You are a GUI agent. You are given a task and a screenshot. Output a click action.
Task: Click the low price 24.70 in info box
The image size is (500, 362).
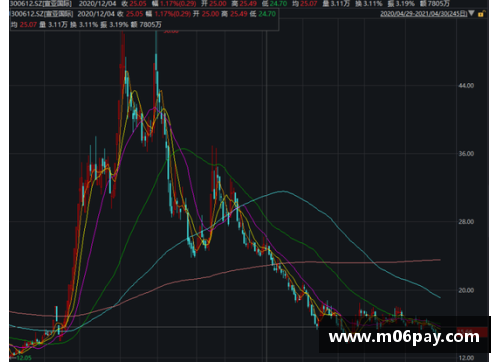click(267, 14)
